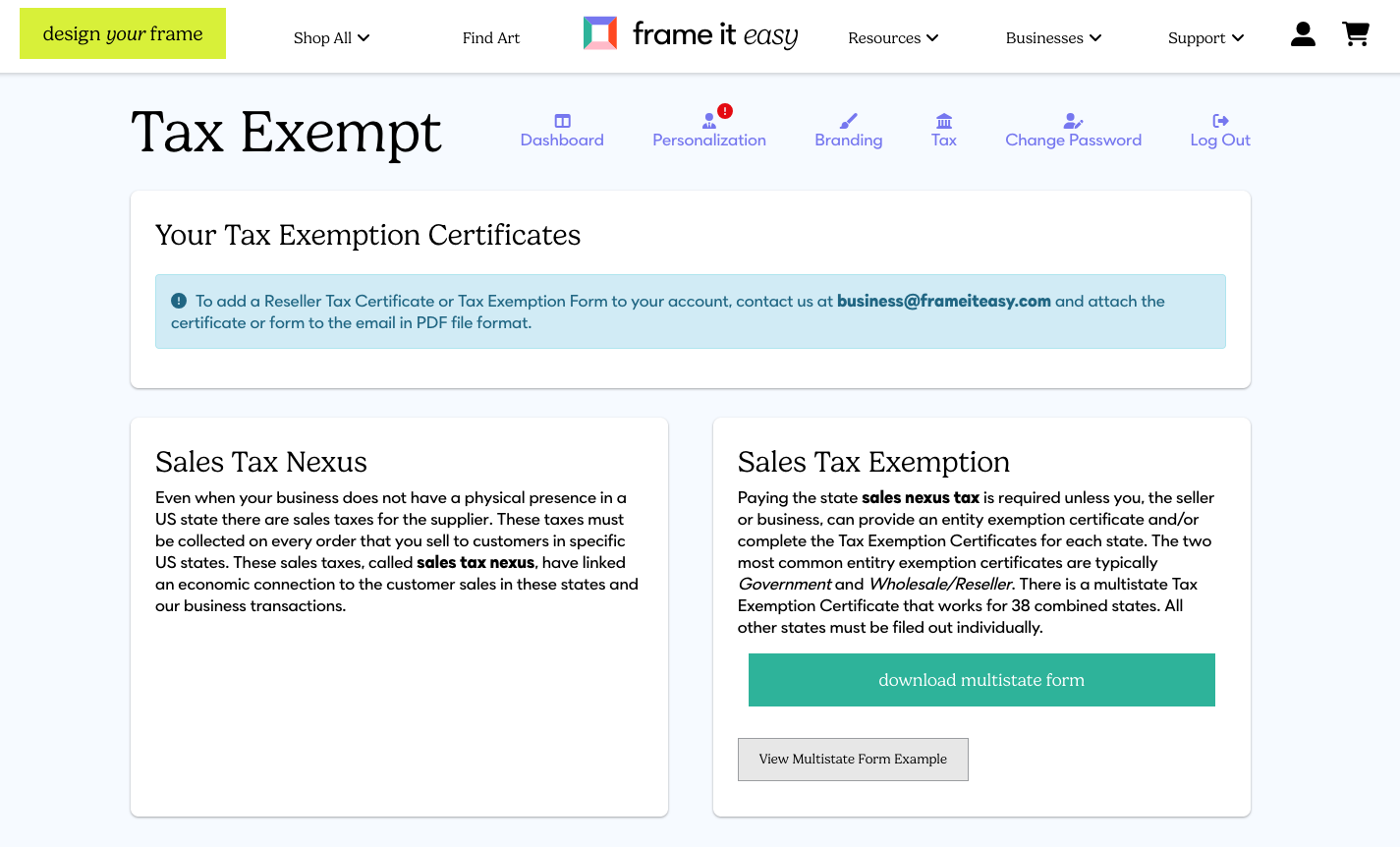Click the Personalization icon with alert badge

(711, 120)
